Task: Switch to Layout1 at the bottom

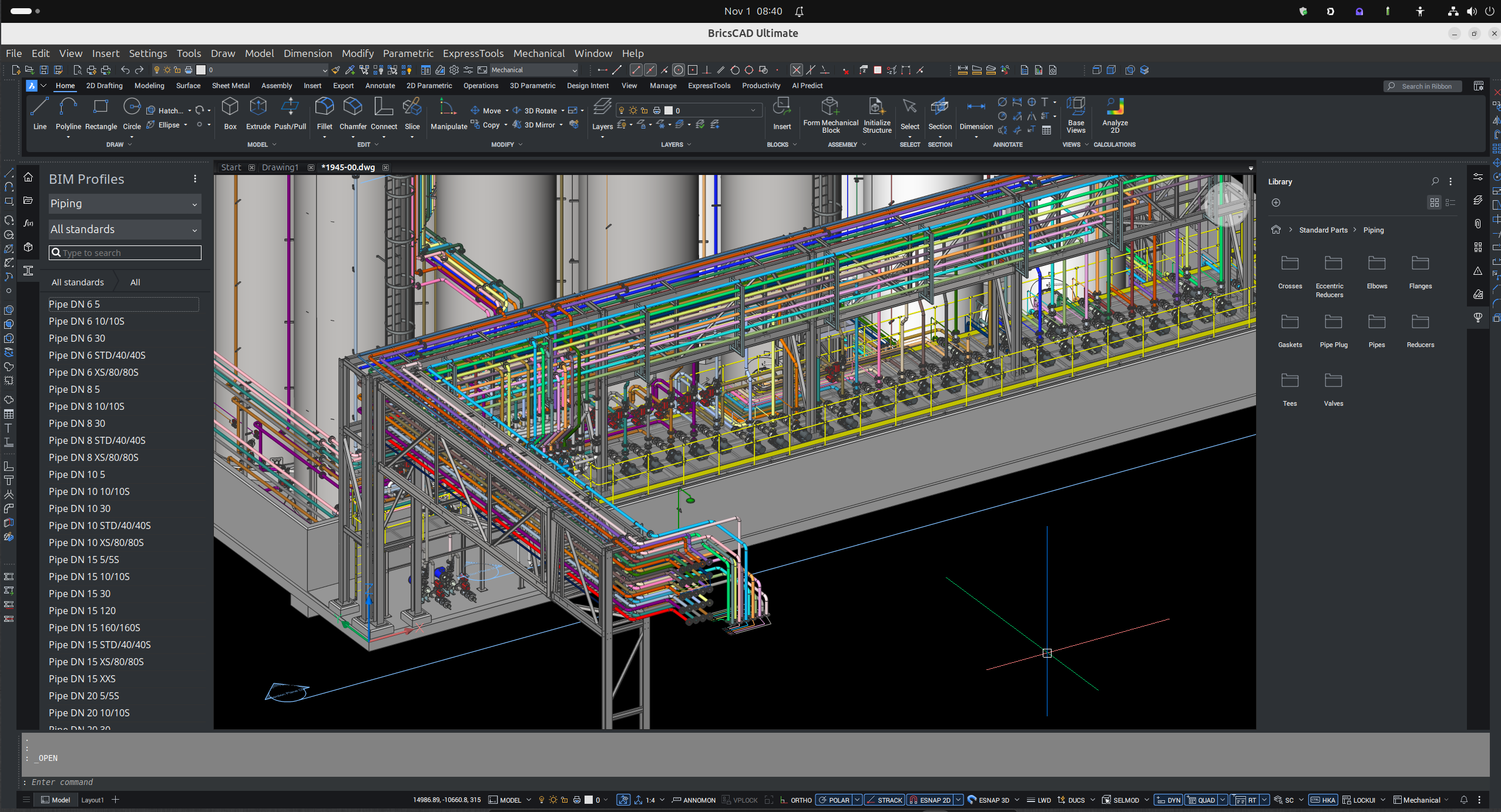Action: [x=92, y=800]
